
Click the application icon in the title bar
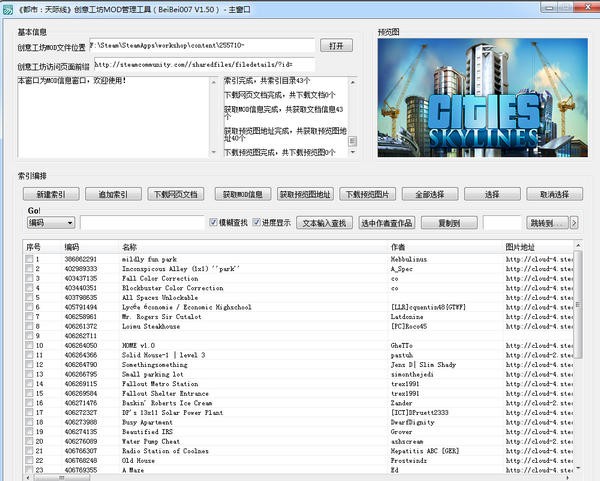point(8,10)
